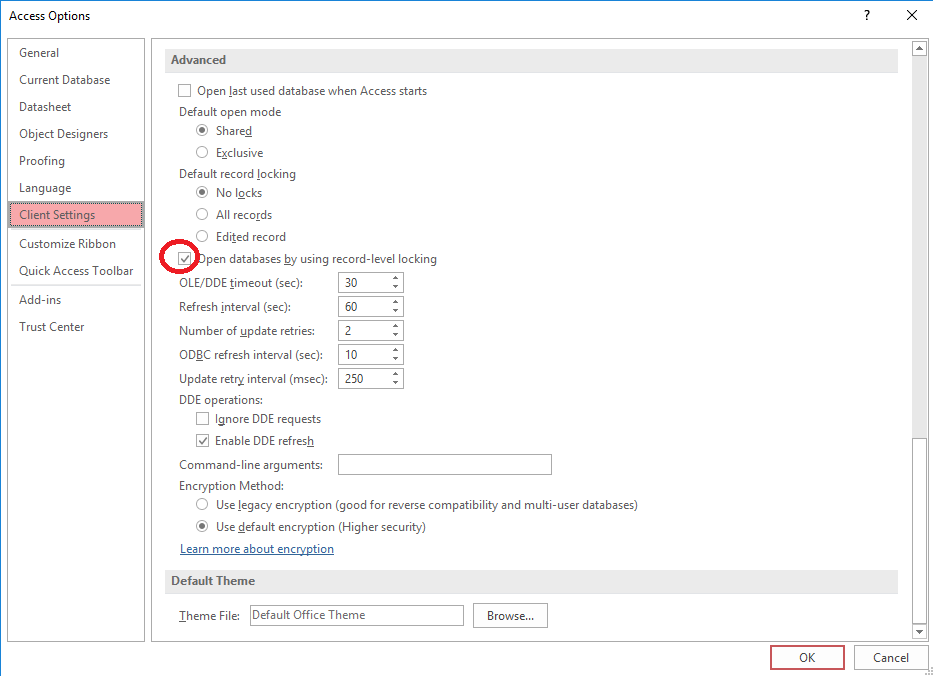Screen dimensions: 933x676
Task: Select Exclusive default open mode
Action: [x=202, y=152]
